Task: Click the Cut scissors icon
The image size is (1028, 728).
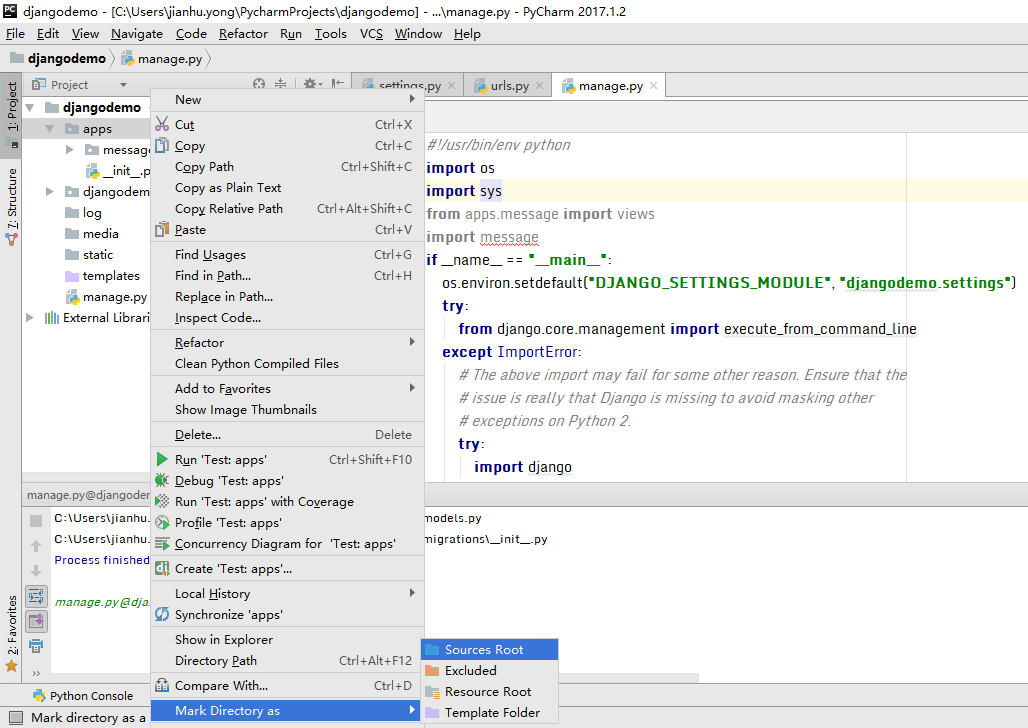Action: click(162, 125)
